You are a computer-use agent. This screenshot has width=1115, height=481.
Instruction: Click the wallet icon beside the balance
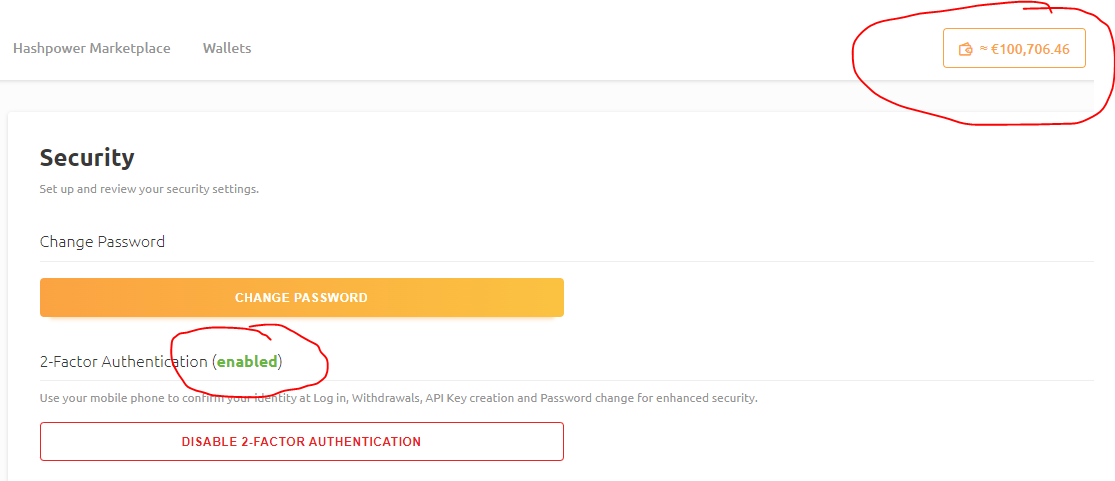pos(966,49)
